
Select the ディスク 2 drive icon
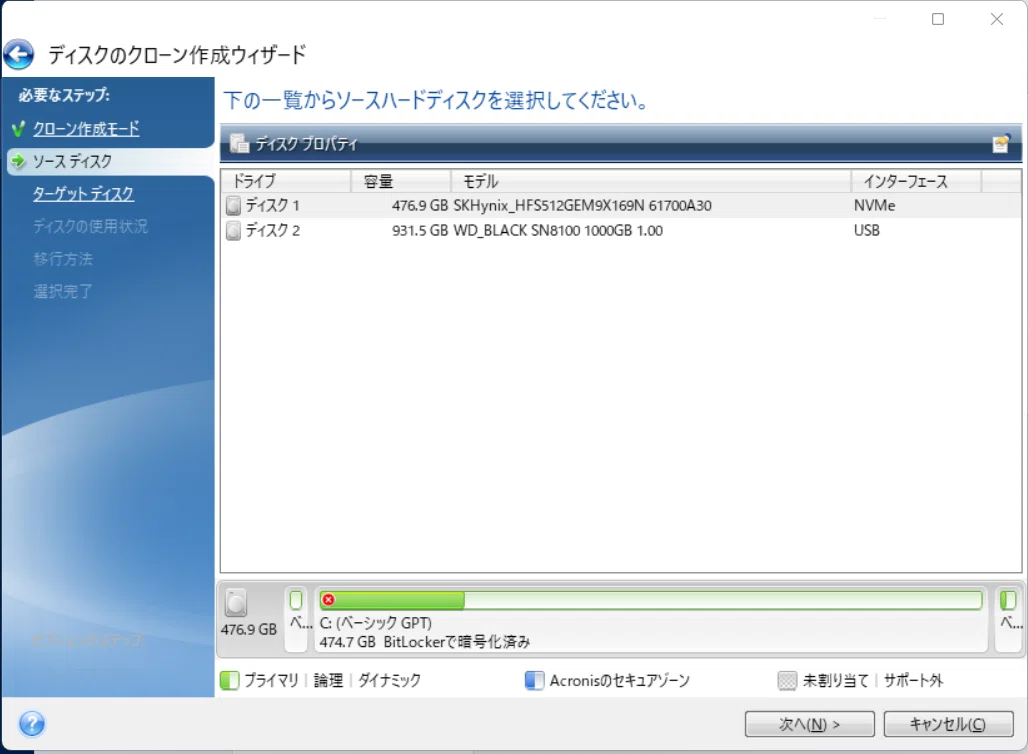pos(233,231)
